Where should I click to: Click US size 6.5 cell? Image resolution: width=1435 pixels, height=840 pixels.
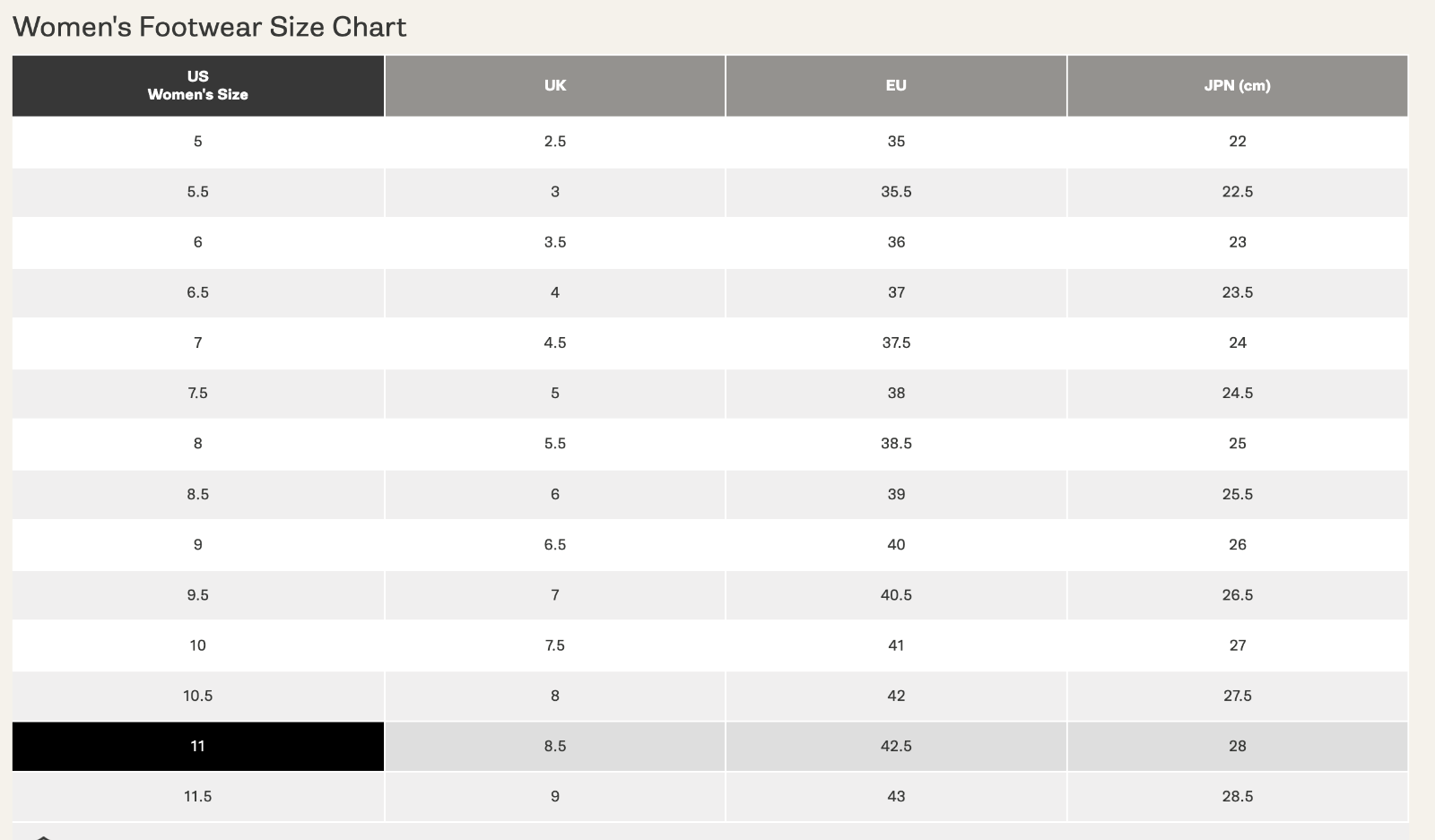pyautogui.click(x=198, y=292)
